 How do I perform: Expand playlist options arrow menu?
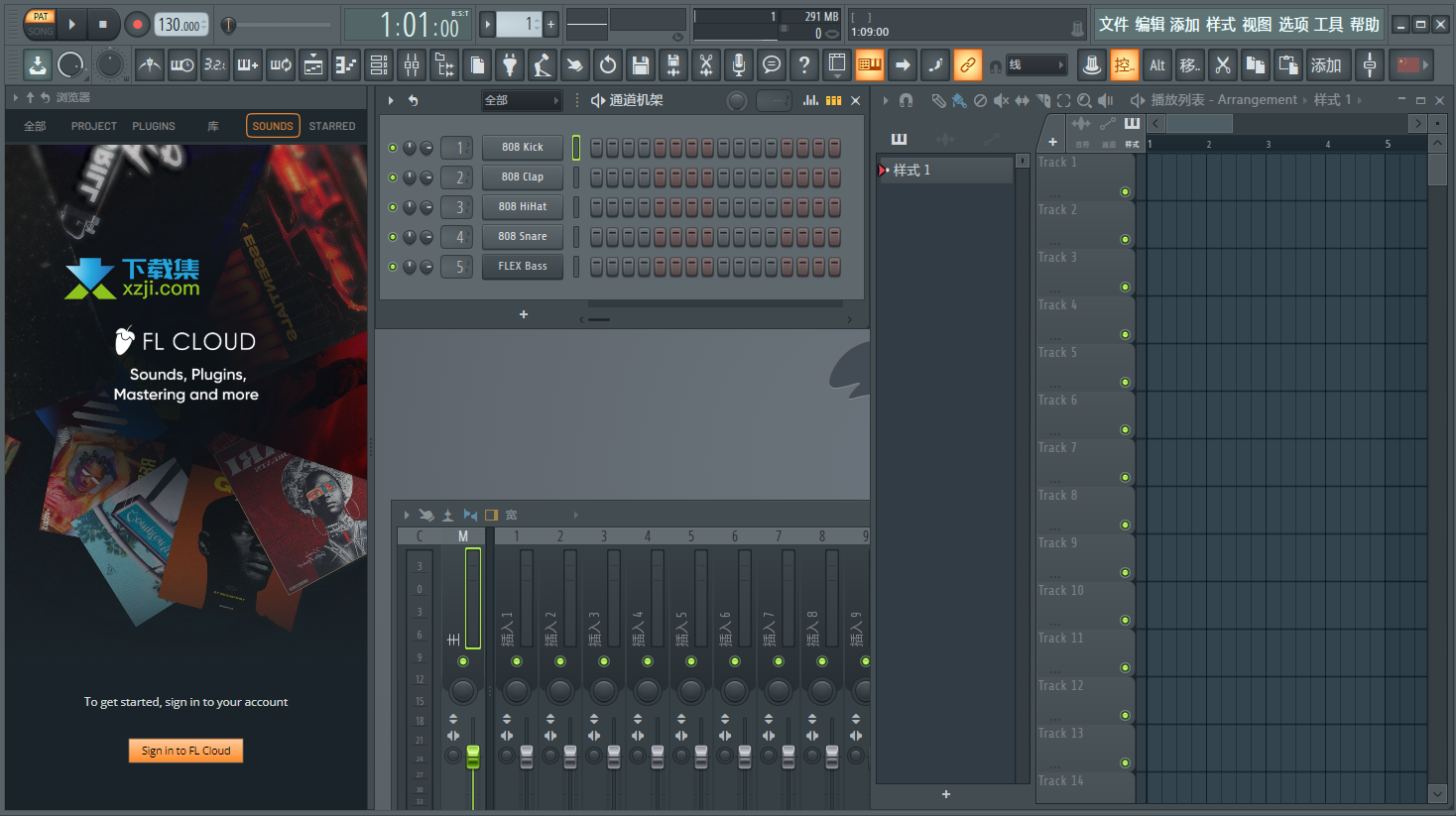click(887, 100)
